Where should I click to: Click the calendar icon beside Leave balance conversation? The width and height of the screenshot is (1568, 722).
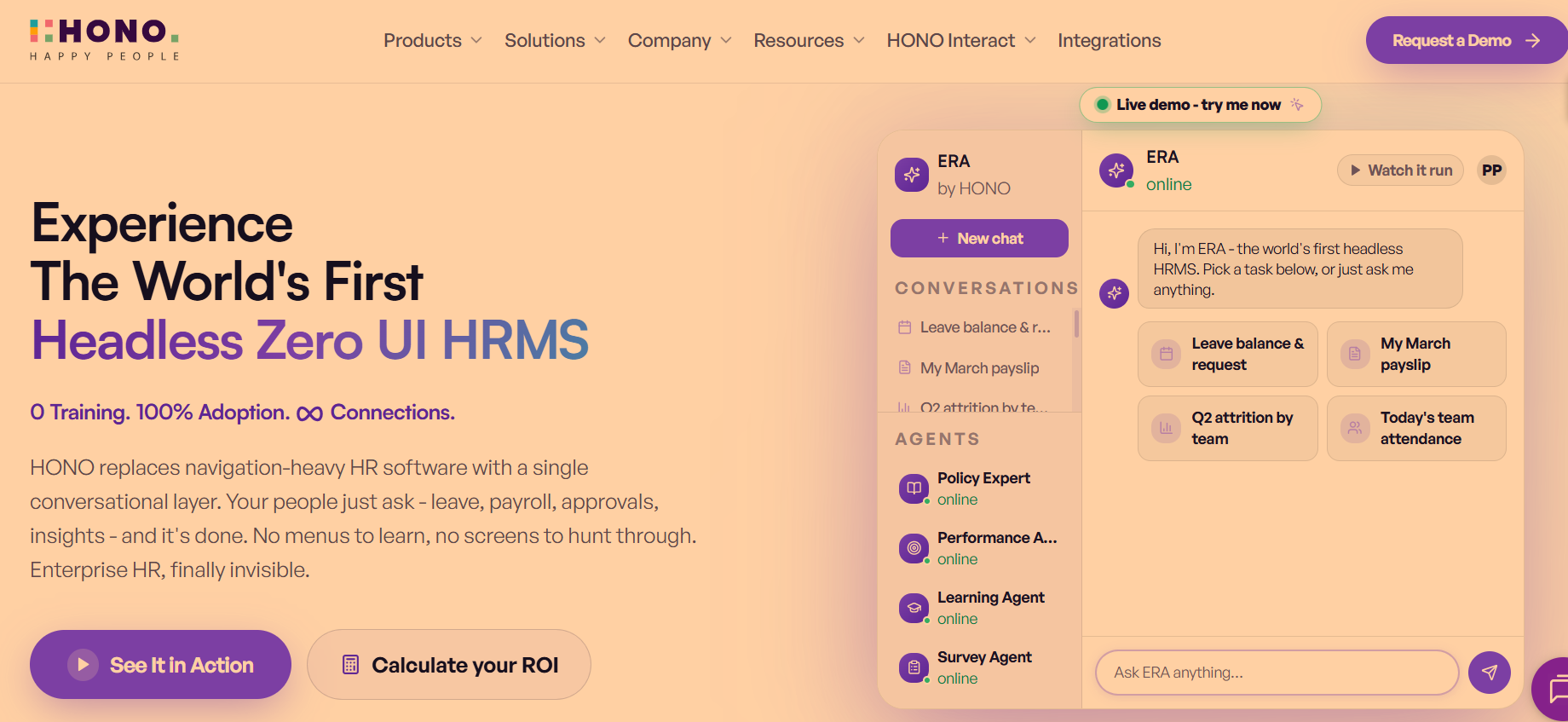coord(905,327)
